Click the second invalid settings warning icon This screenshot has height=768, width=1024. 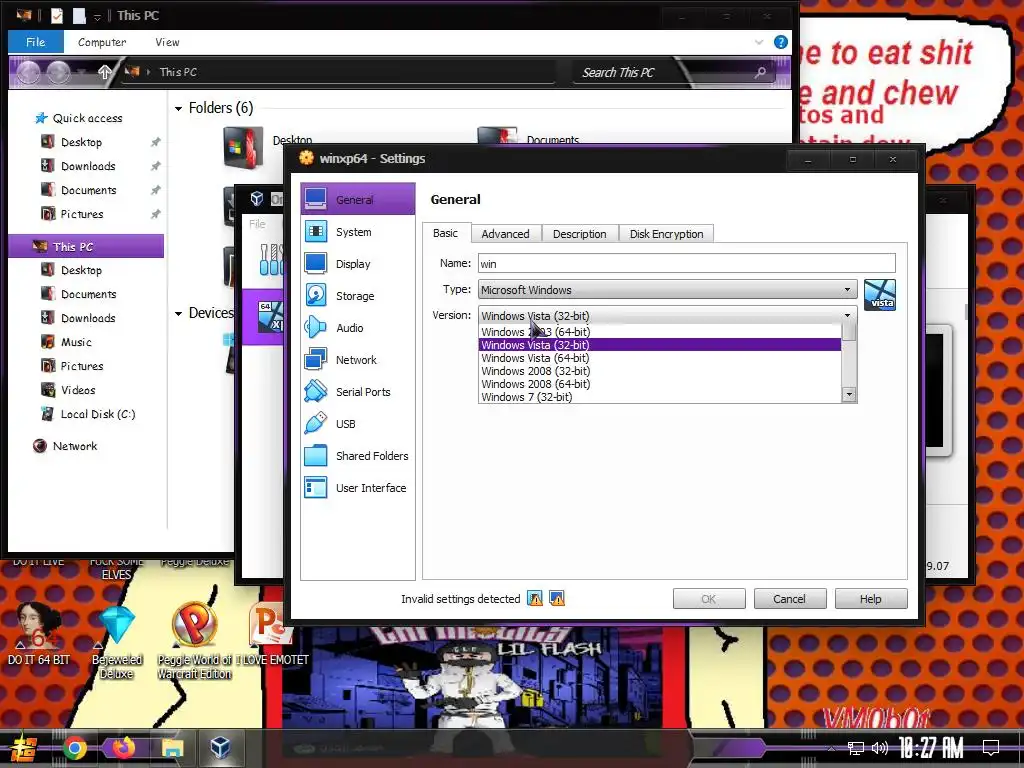tap(557, 598)
